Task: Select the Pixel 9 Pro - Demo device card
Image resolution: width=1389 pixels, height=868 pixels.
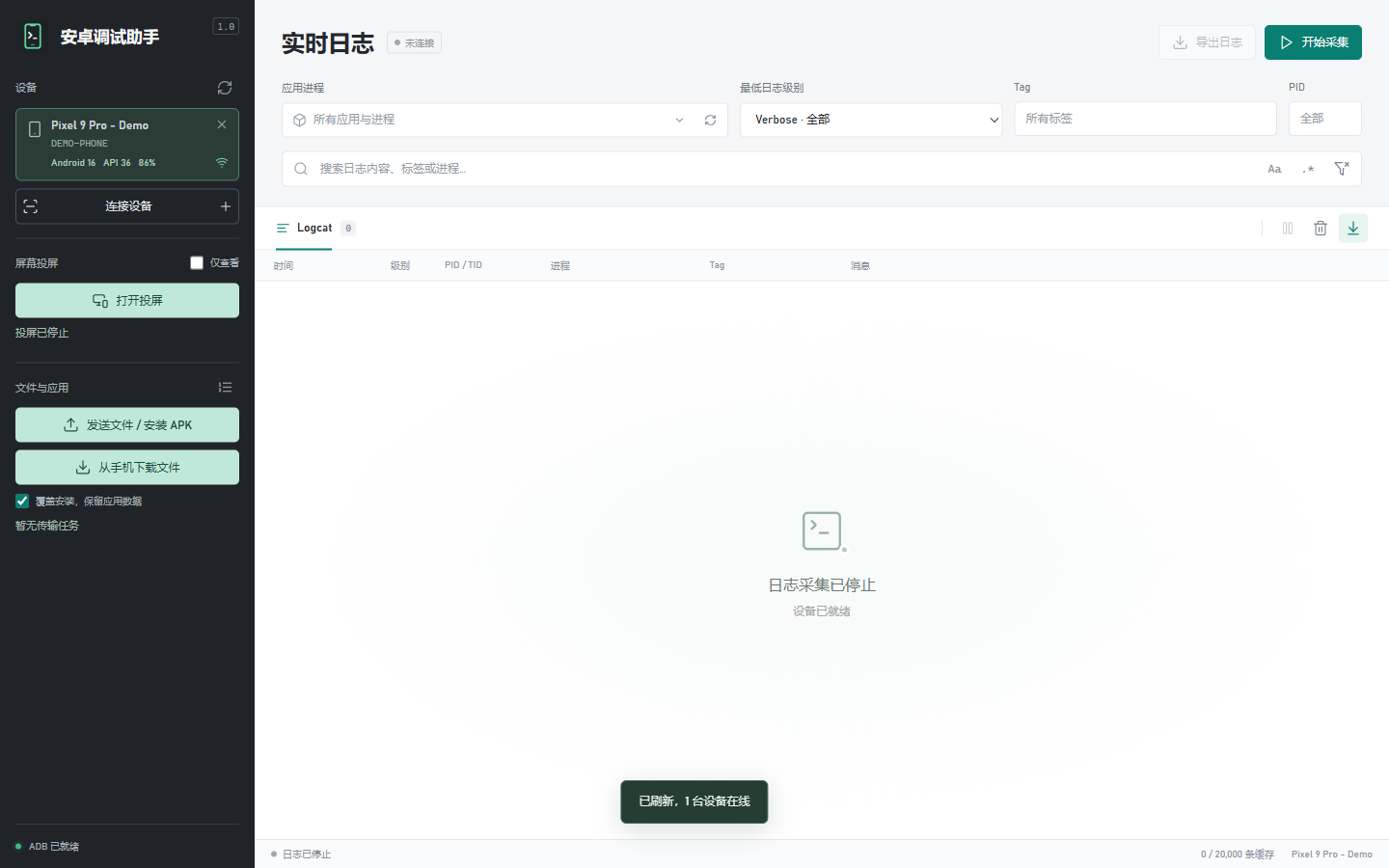Action: coord(127,145)
